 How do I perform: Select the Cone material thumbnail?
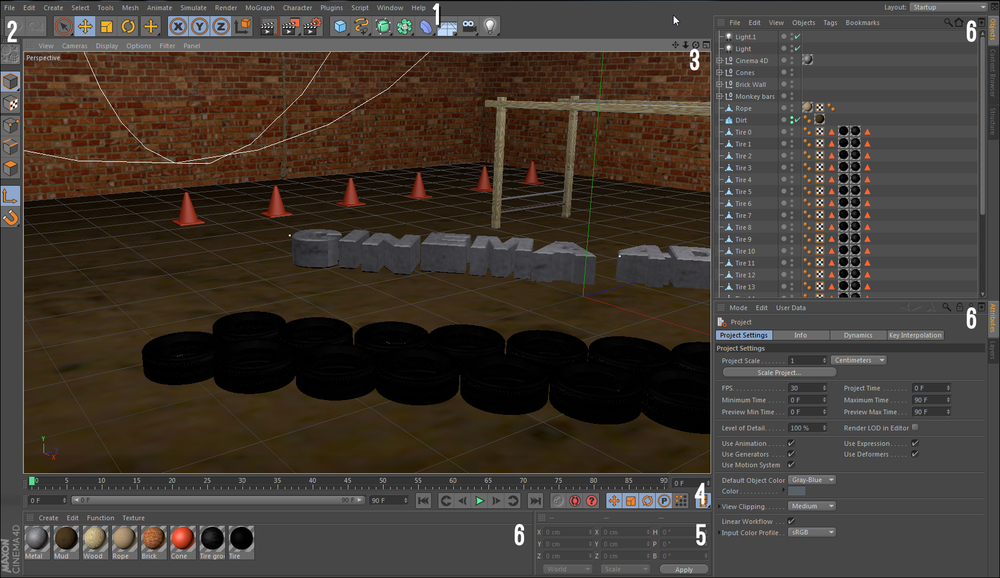click(x=182, y=543)
